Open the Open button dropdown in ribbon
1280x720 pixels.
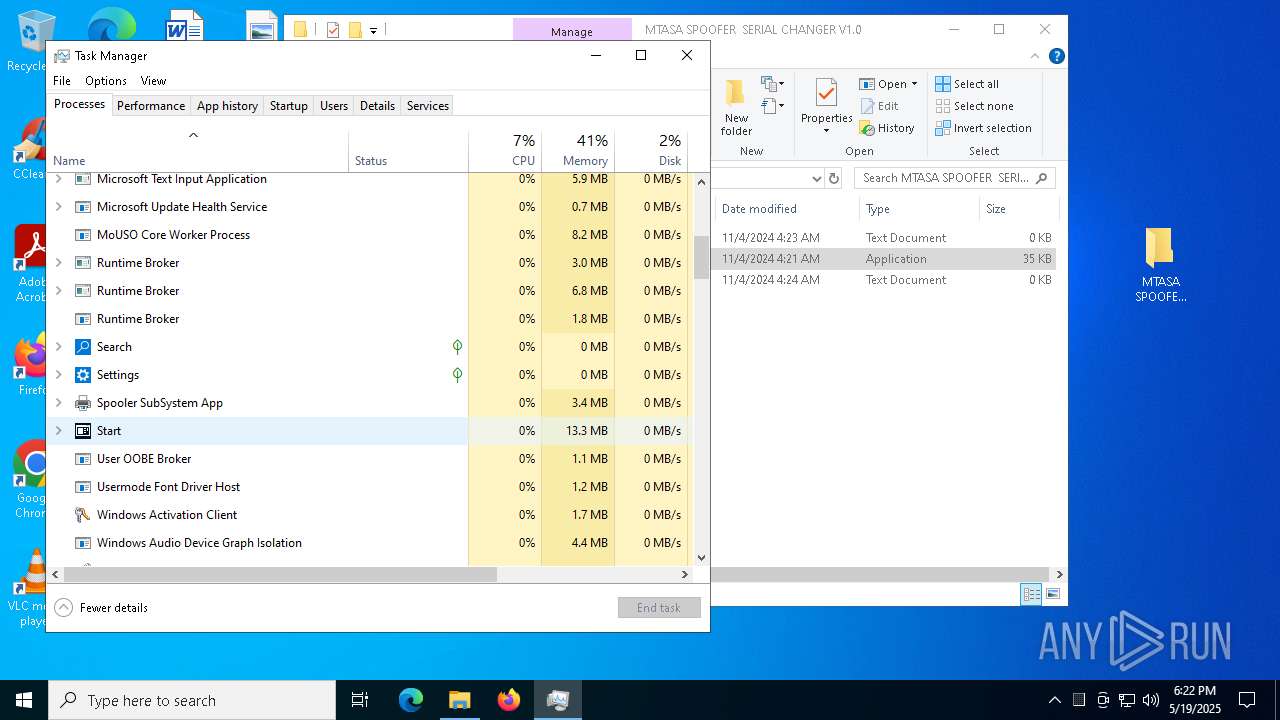click(914, 84)
